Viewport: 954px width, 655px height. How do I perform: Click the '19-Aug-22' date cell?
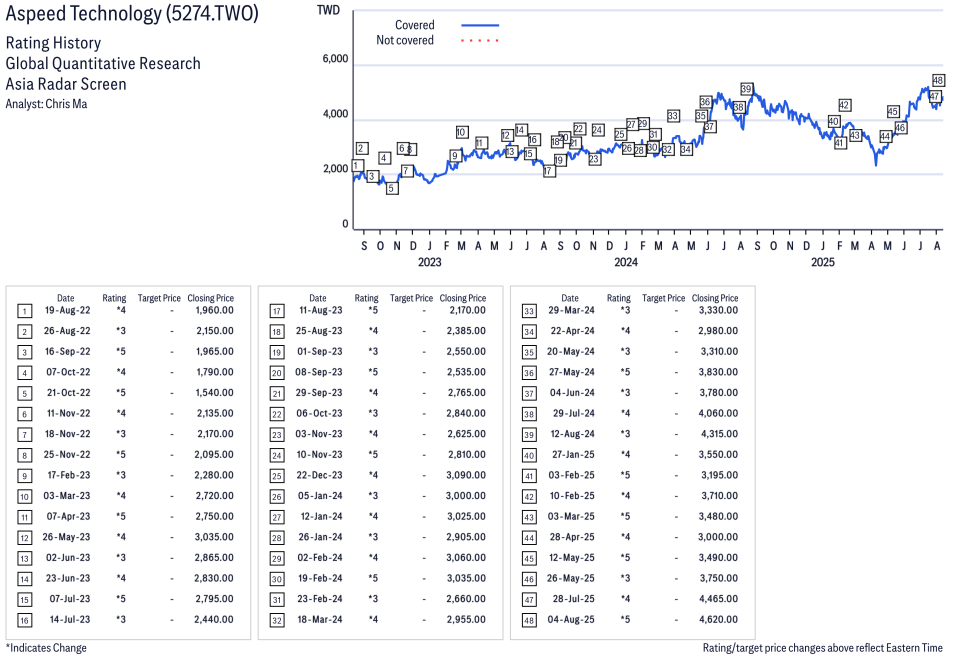pyautogui.click(x=68, y=310)
